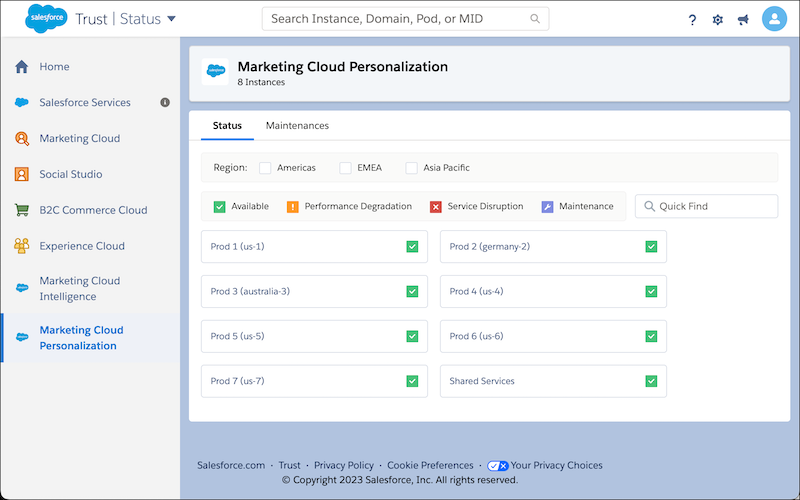Open the Shared Services instance
The width and height of the screenshot is (800, 500).
pos(553,381)
